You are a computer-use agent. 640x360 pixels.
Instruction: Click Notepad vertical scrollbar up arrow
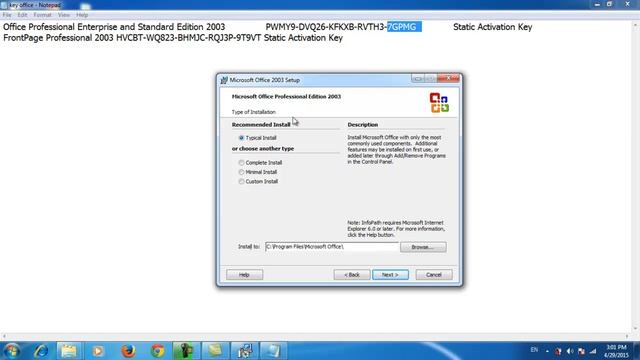tap(636, 25)
